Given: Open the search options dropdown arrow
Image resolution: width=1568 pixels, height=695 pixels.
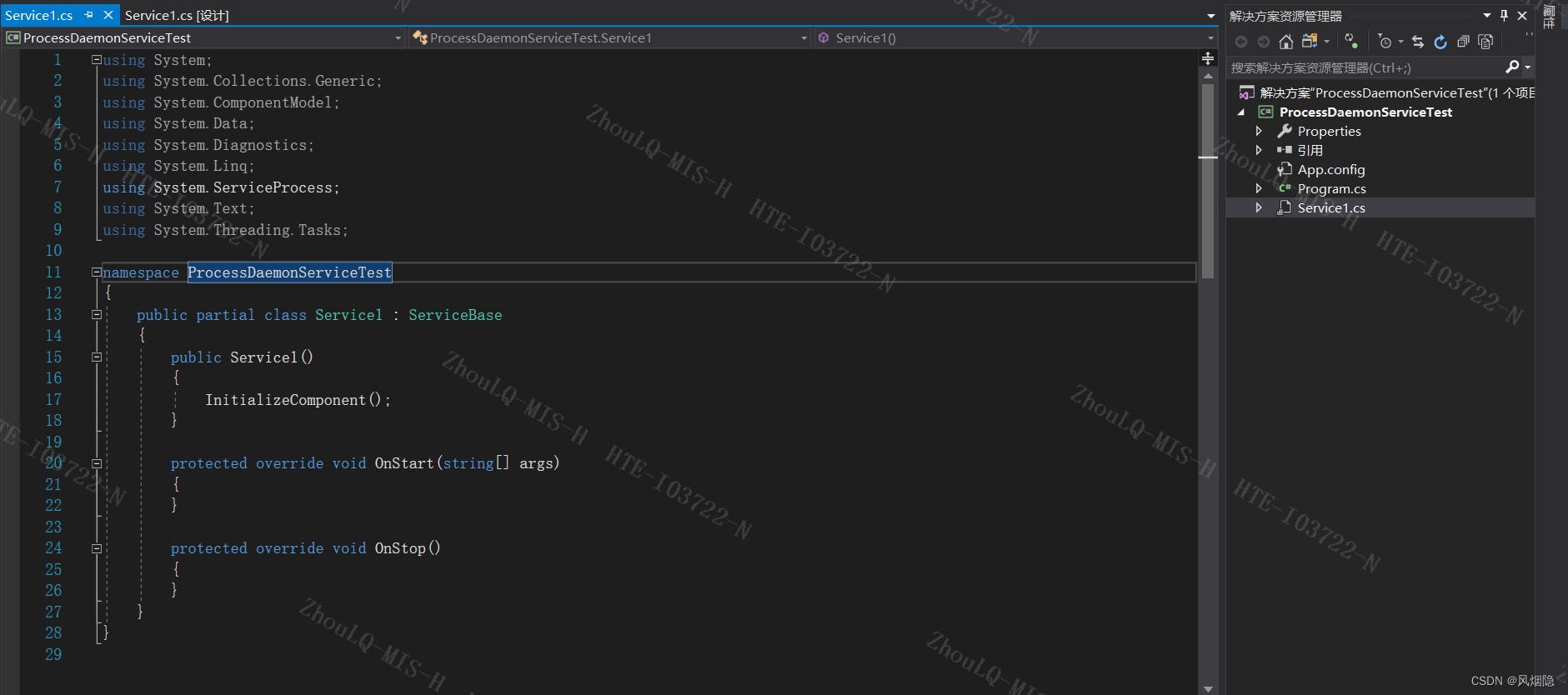Looking at the screenshot, I should [1527, 67].
